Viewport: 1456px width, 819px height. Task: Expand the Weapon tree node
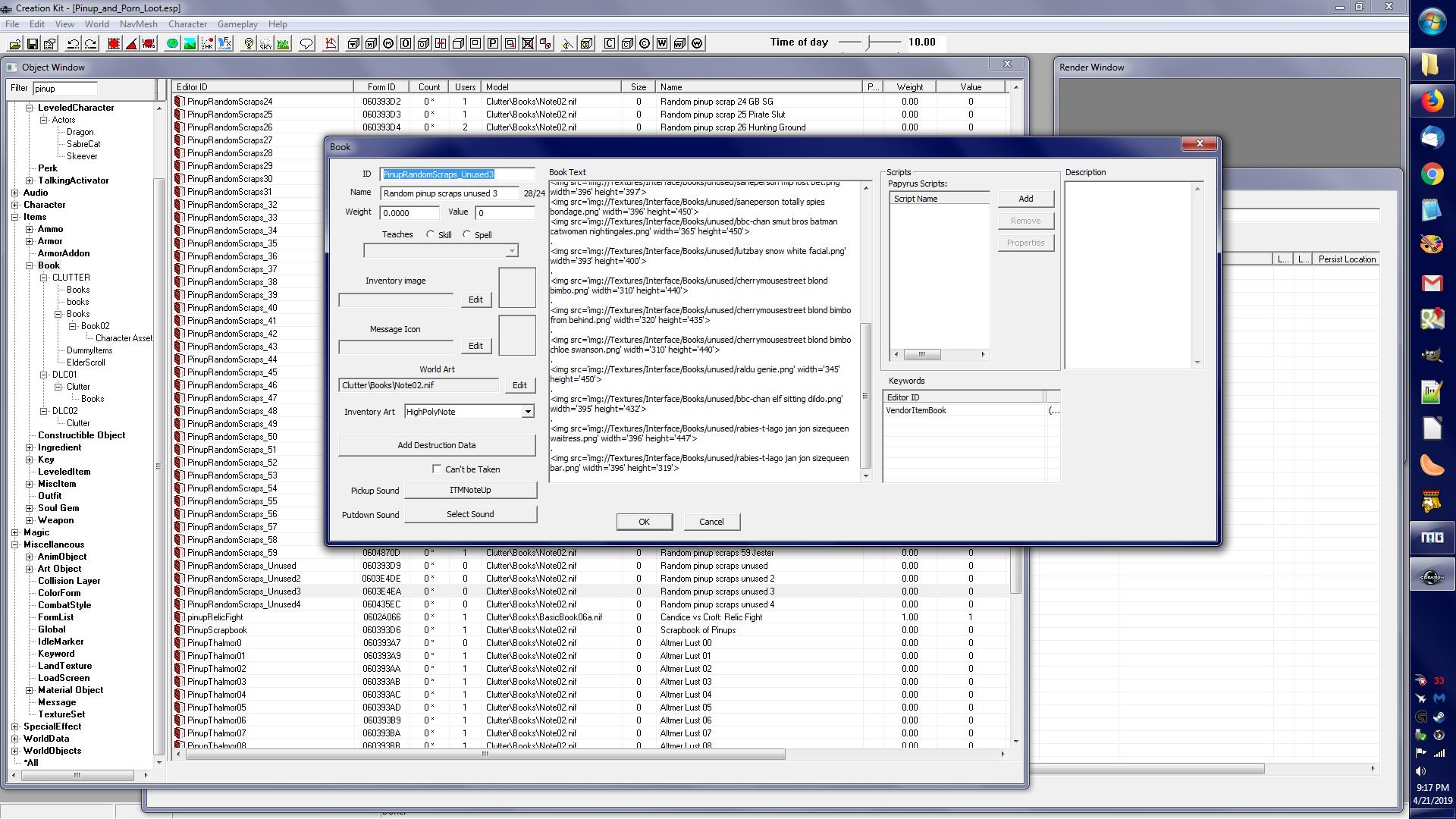coord(30,520)
